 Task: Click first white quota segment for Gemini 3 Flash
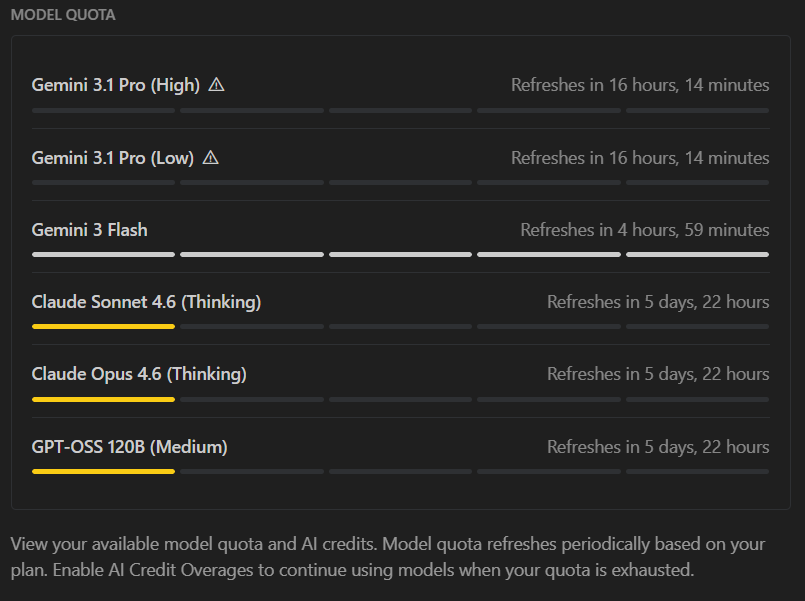click(x=103, y=255)
